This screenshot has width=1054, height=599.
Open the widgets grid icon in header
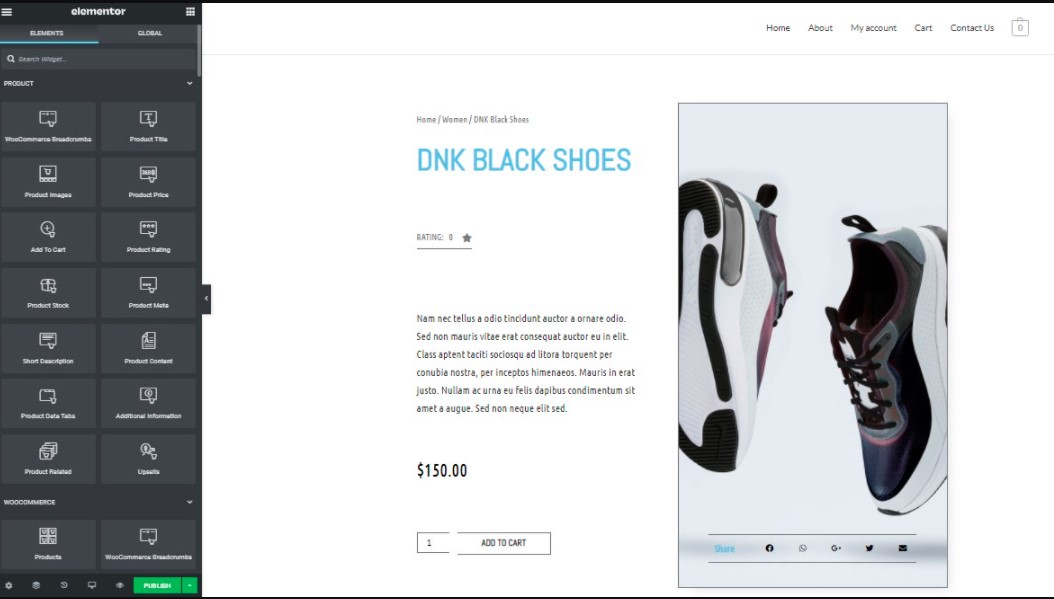190,11
